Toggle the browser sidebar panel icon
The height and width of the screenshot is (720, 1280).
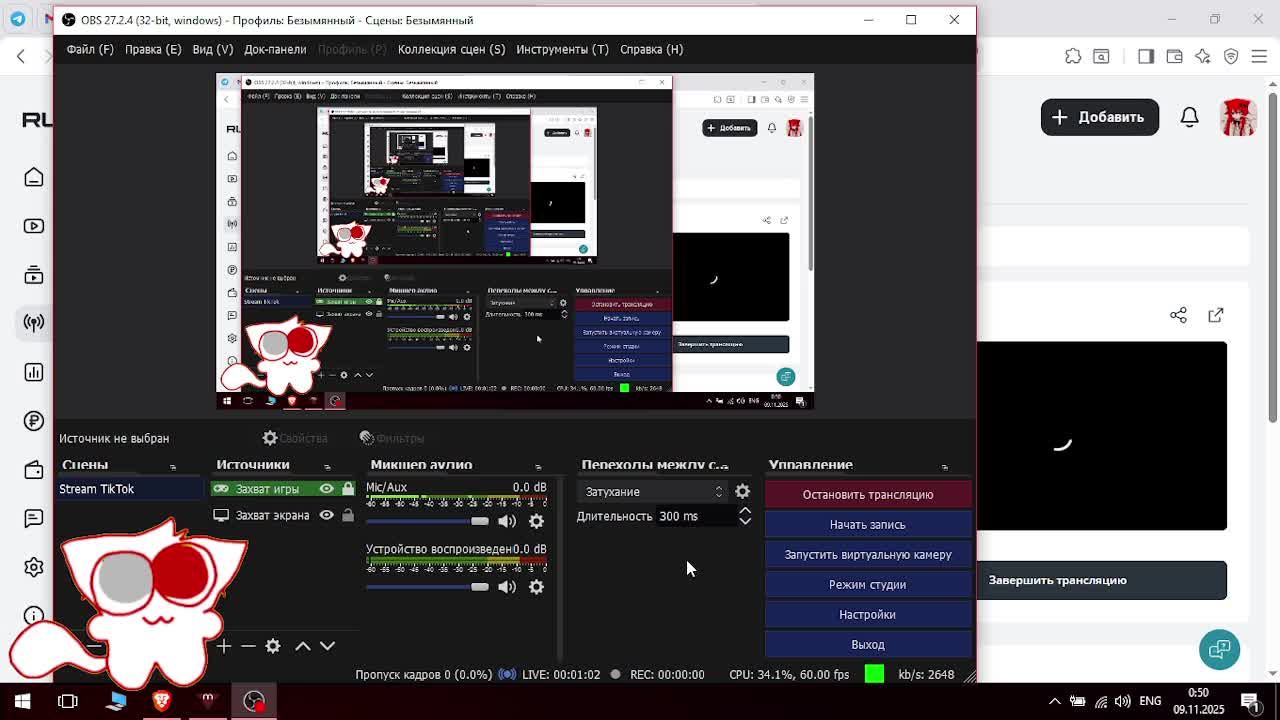click(1146, 56)
